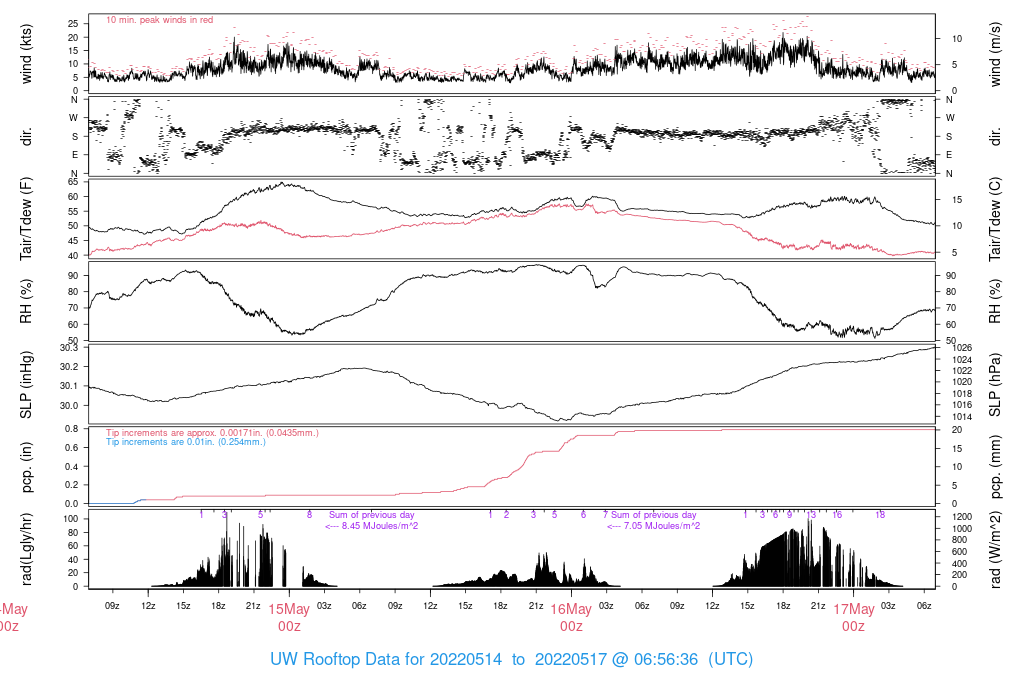
Task: Click the 'pcp. (mm)' axis label
Action: click(995, 467)
